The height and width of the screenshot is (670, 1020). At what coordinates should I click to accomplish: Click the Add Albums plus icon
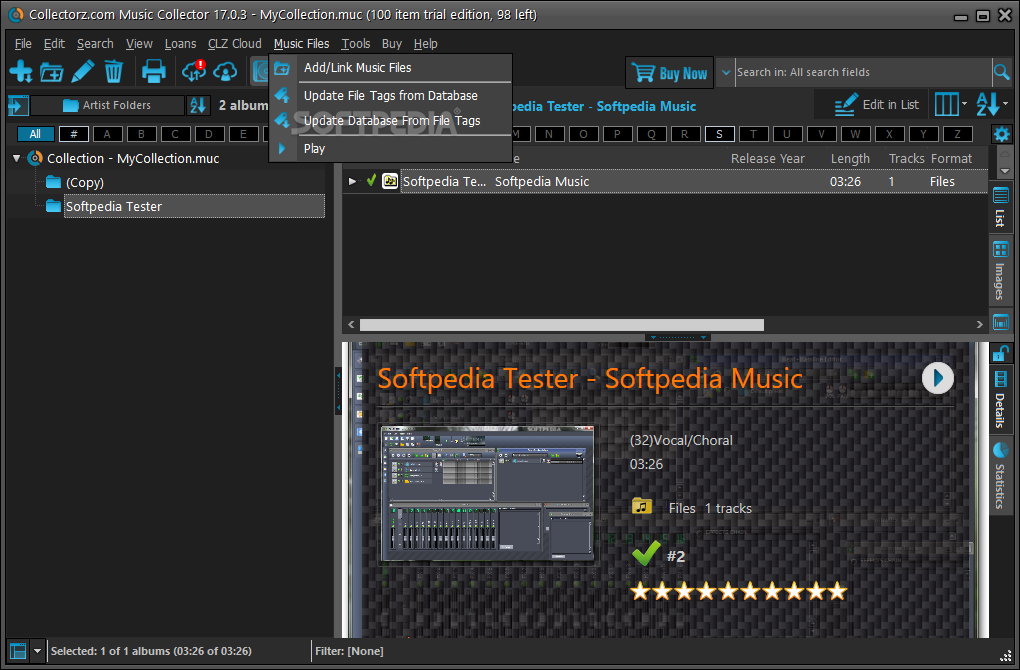(x=21, y=71)
